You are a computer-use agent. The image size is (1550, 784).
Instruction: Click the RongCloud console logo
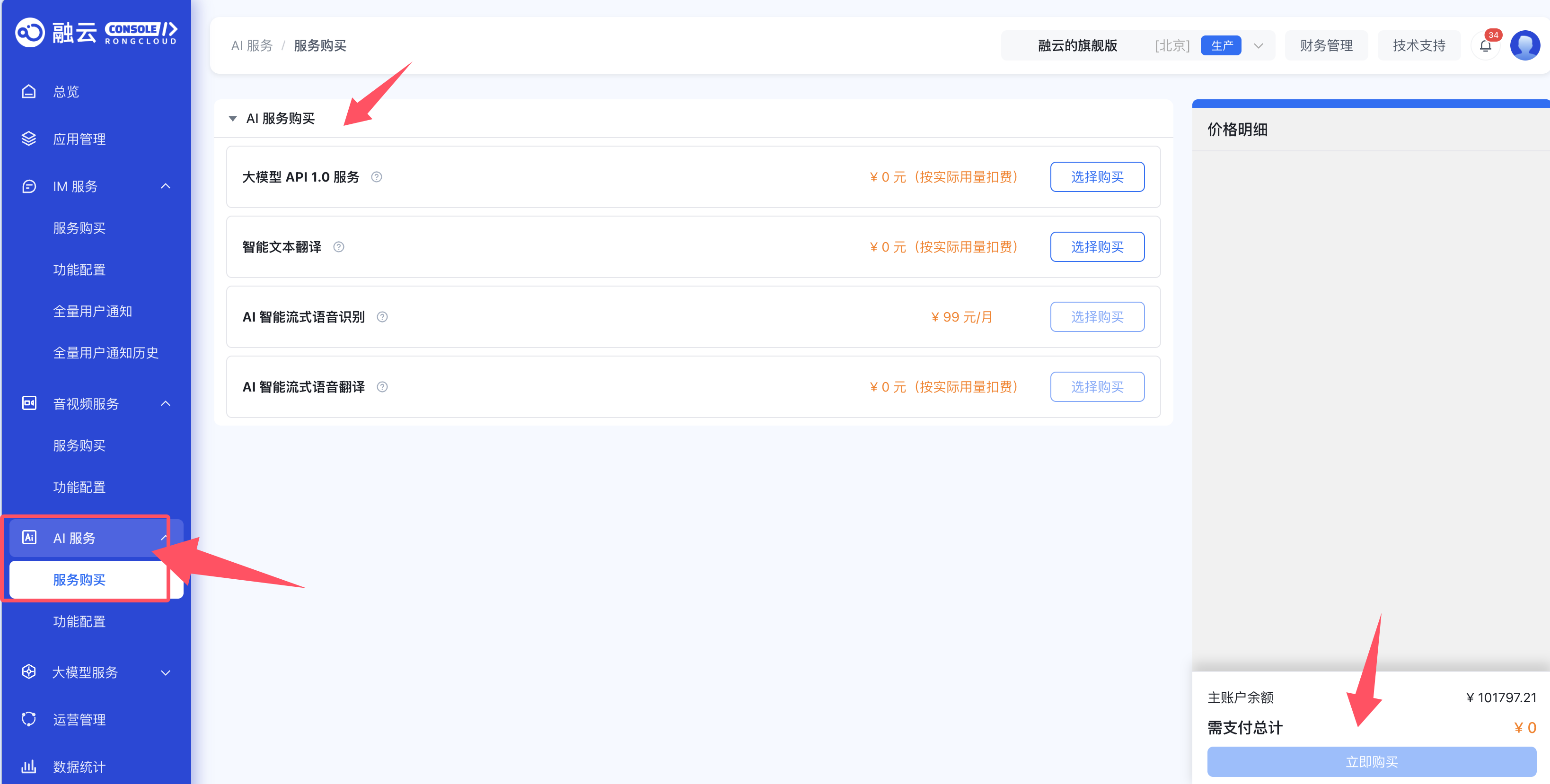96,33
